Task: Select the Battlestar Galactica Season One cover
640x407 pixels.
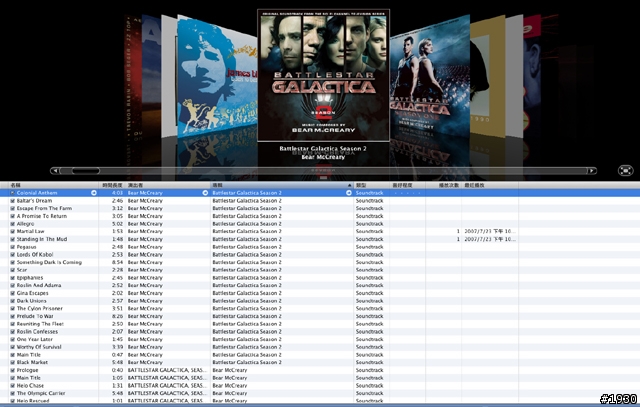Action: click(429, 78)
